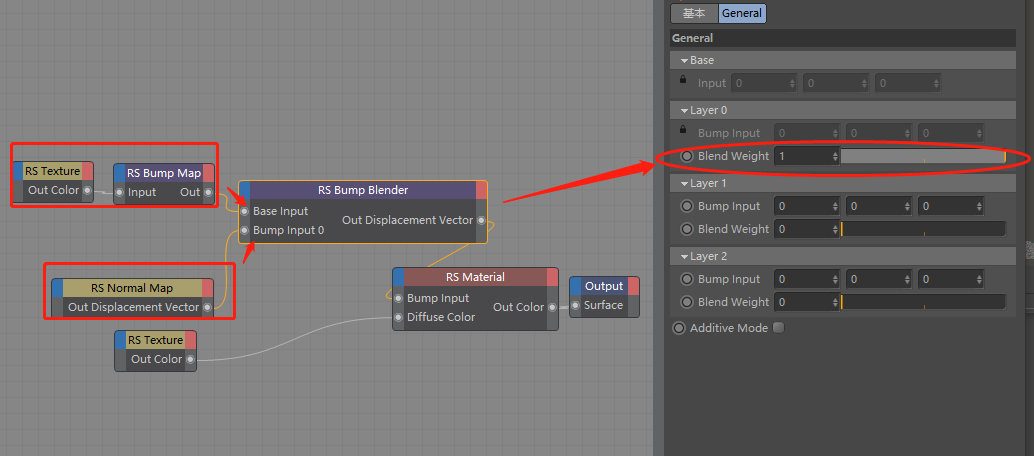Toggle Additive Mode animation circle
Viewport: 1034px width, 456px height.
point(679,328)
